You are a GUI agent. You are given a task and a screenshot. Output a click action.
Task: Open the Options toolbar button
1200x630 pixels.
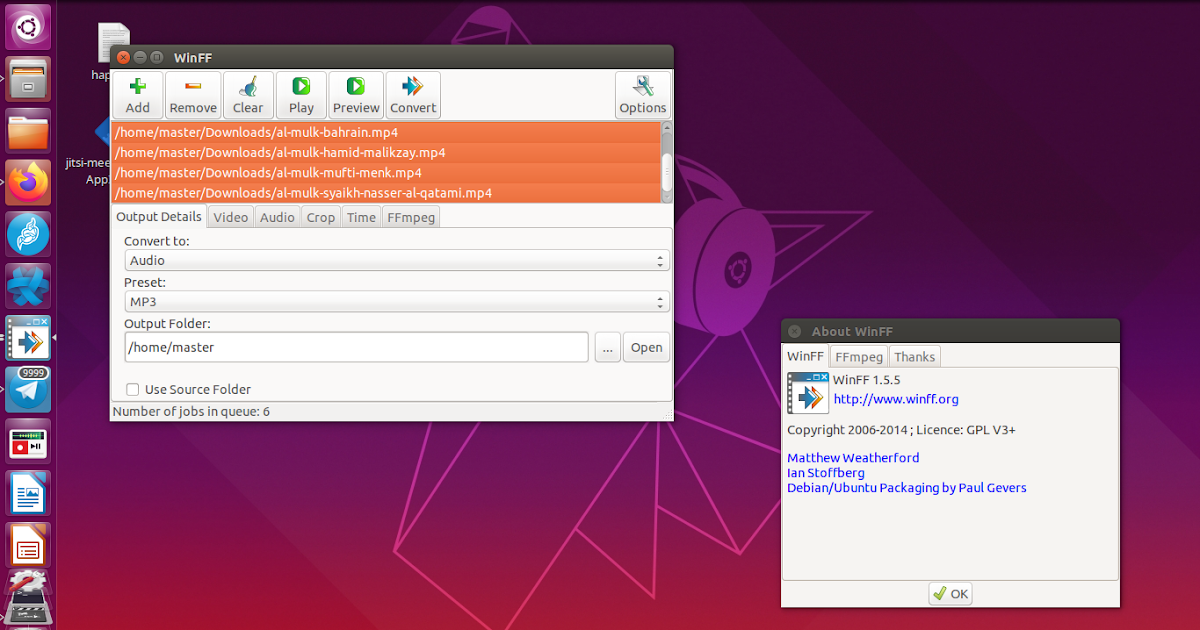tap(643, 96)
